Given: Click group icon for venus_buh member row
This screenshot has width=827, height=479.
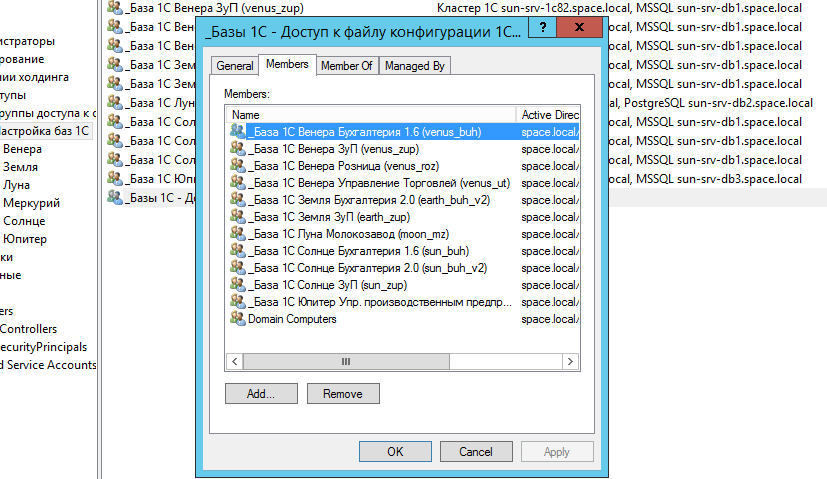Looking at the screenshot, I should point(237,131).
